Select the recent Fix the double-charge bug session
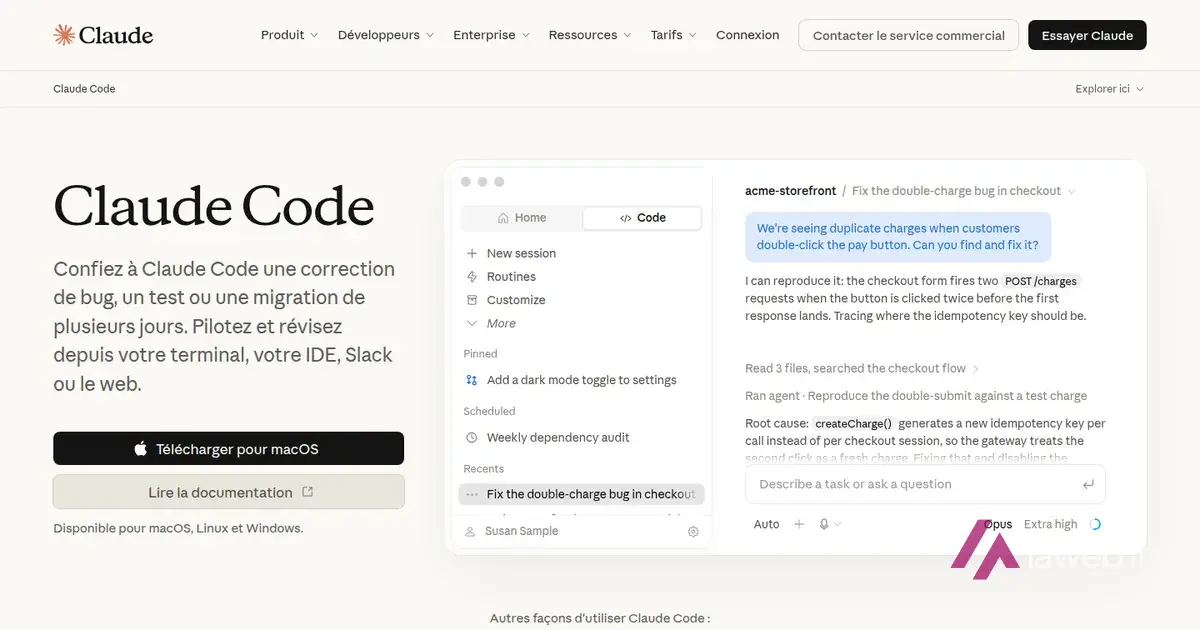Screen dimensions: 1200x630 [x=582, y=494]
